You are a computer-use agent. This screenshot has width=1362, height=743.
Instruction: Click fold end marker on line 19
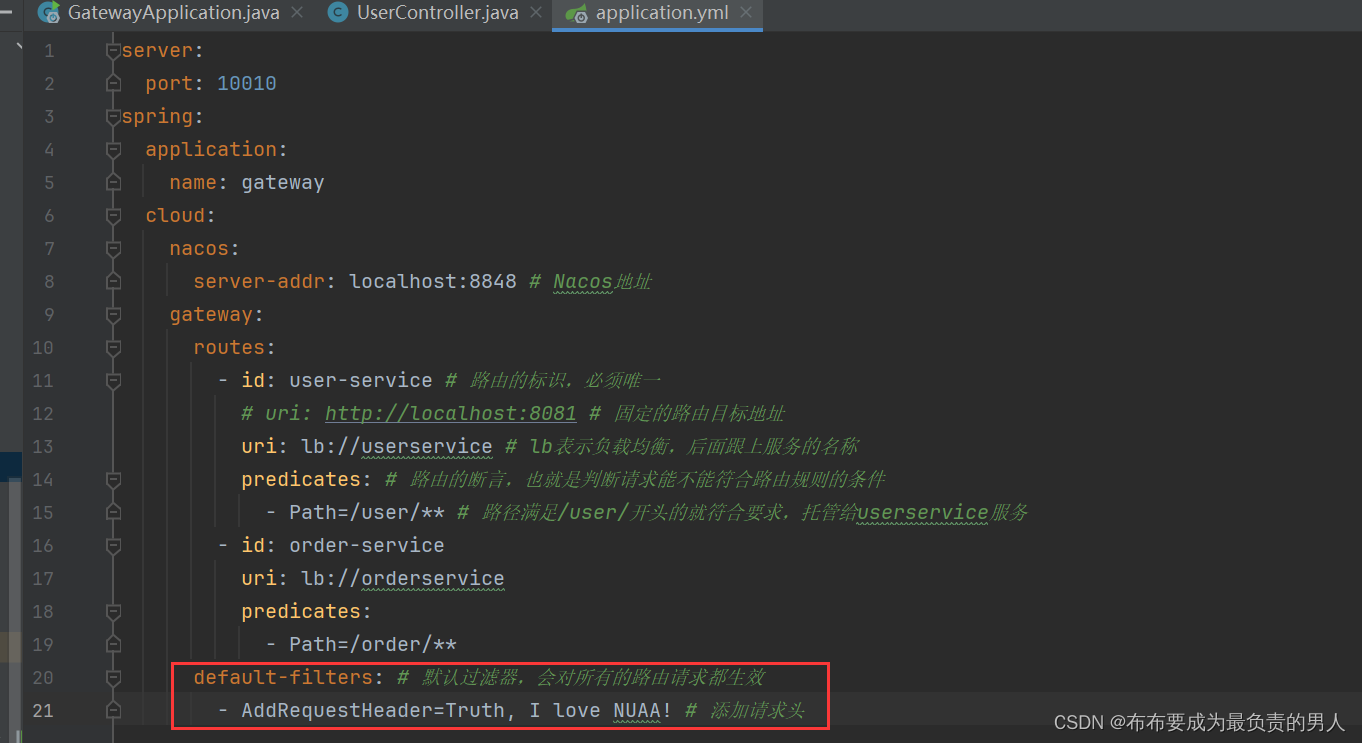[113, 644]
